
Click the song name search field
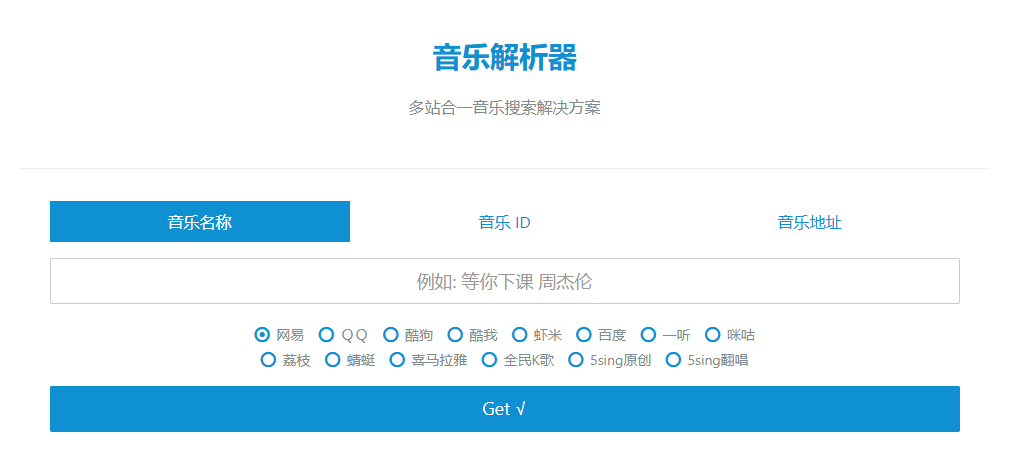(505, 281)
